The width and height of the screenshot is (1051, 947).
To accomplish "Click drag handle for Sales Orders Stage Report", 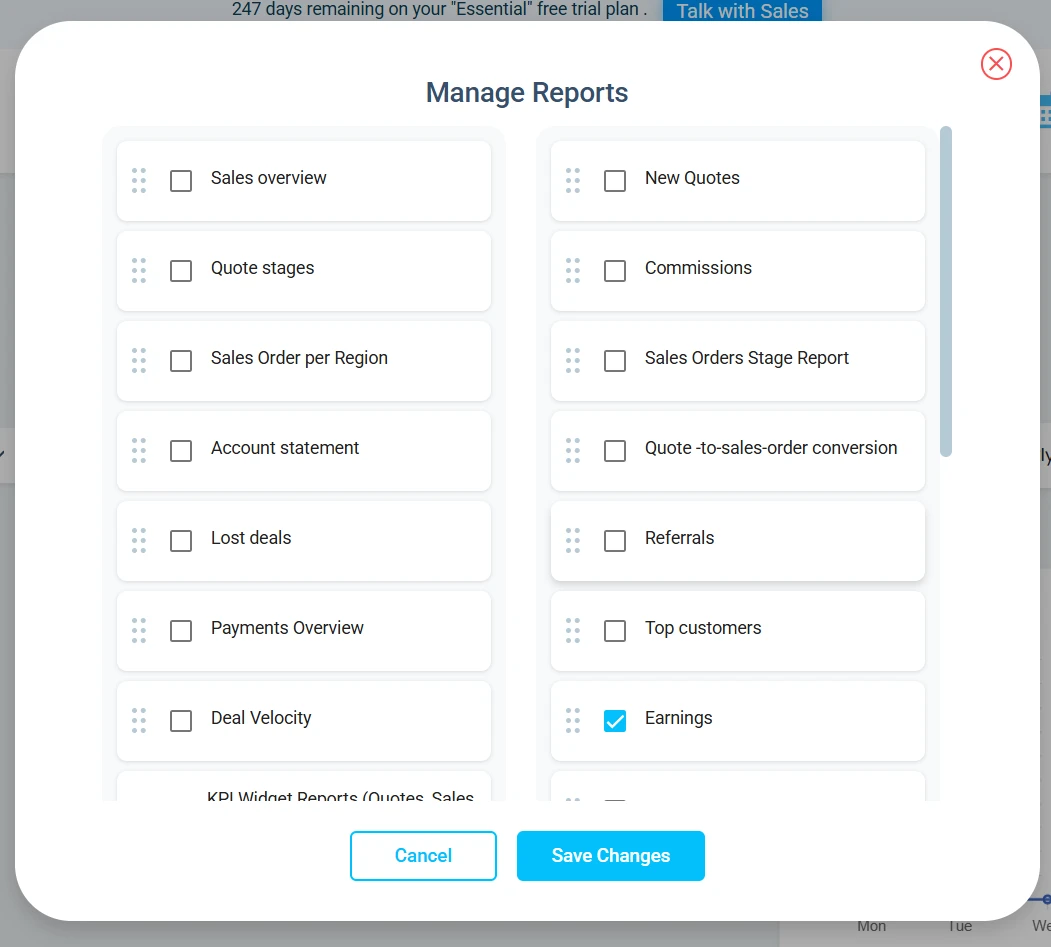I will [573, 361].
